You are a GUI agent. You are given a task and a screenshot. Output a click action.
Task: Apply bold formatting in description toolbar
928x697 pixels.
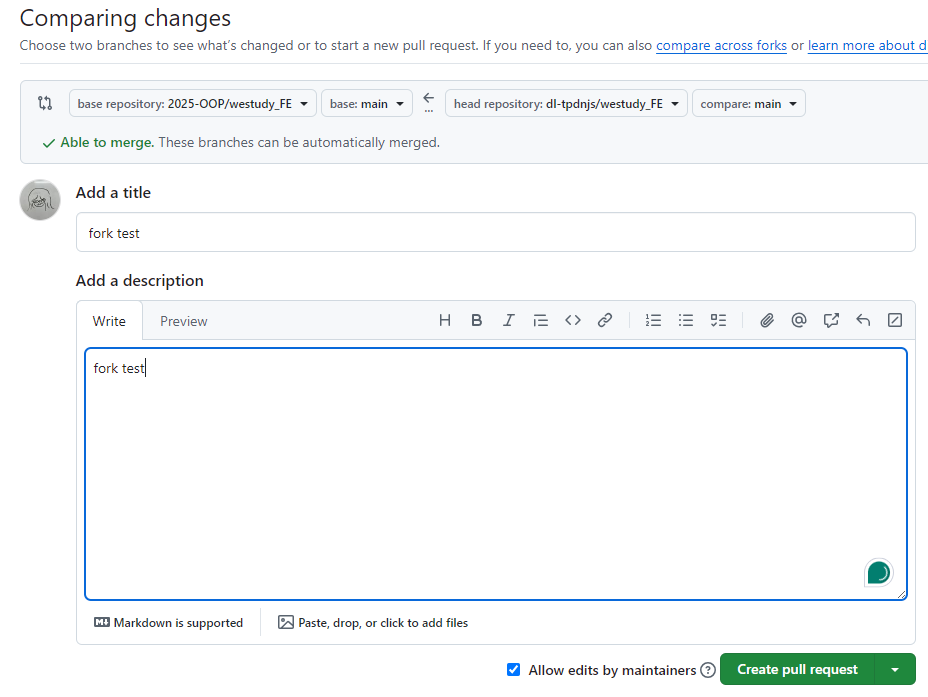tap(477, 321)
